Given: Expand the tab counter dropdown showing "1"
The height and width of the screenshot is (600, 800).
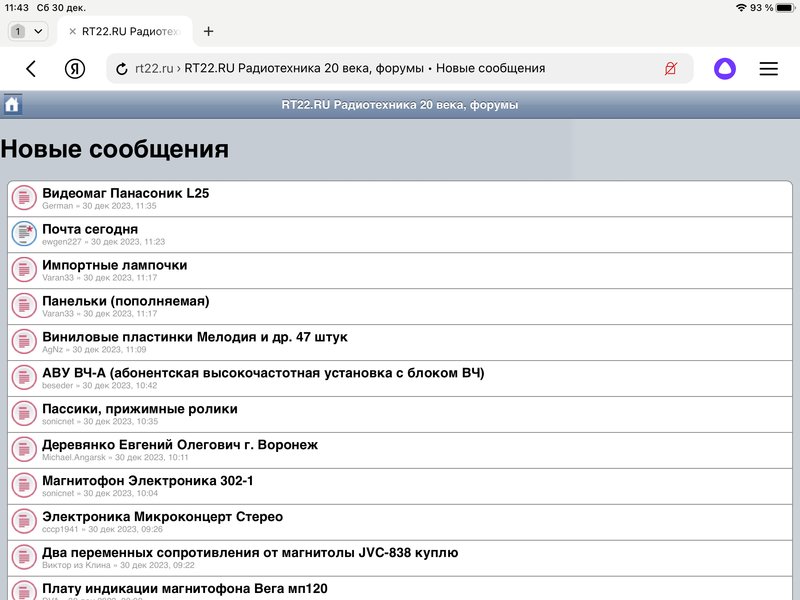Looking at the screenshot, I should 27,30.
